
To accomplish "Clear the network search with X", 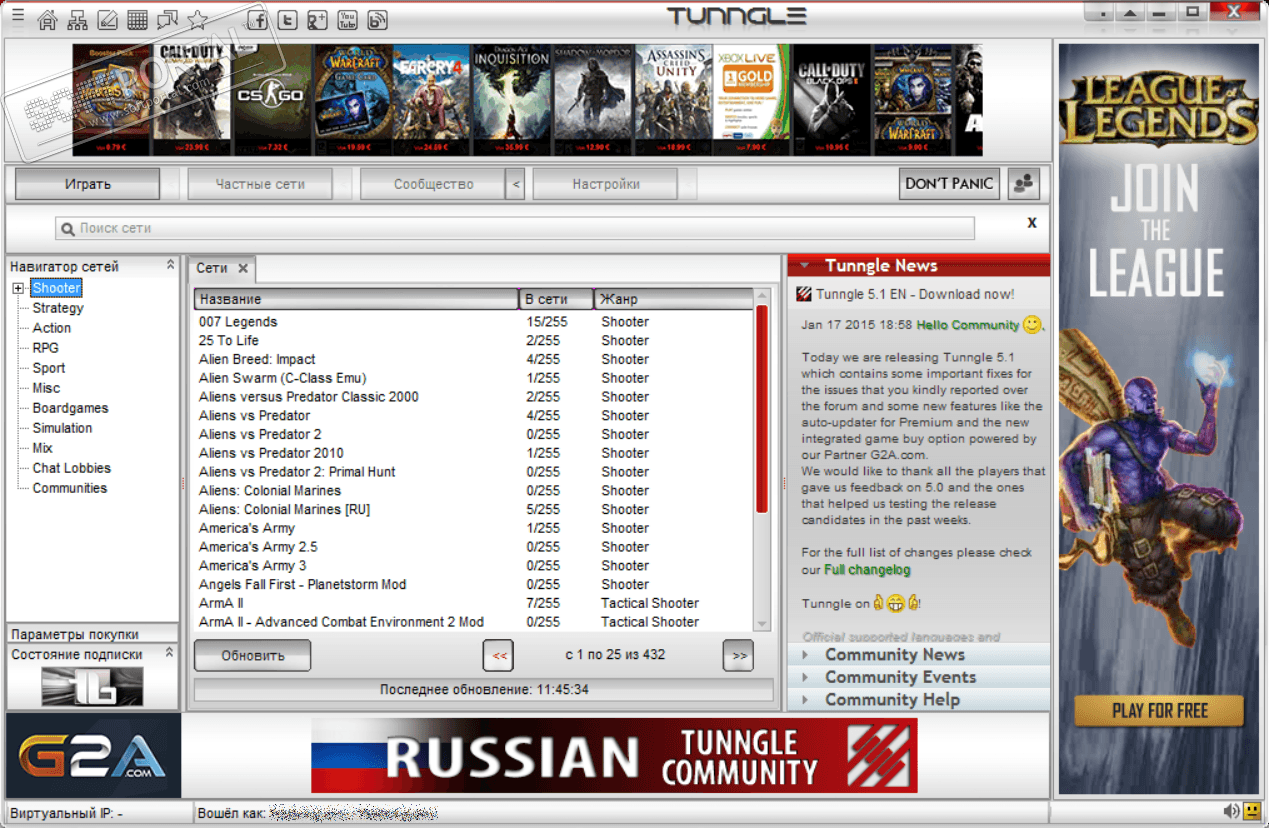I will tap(1032, 223).
